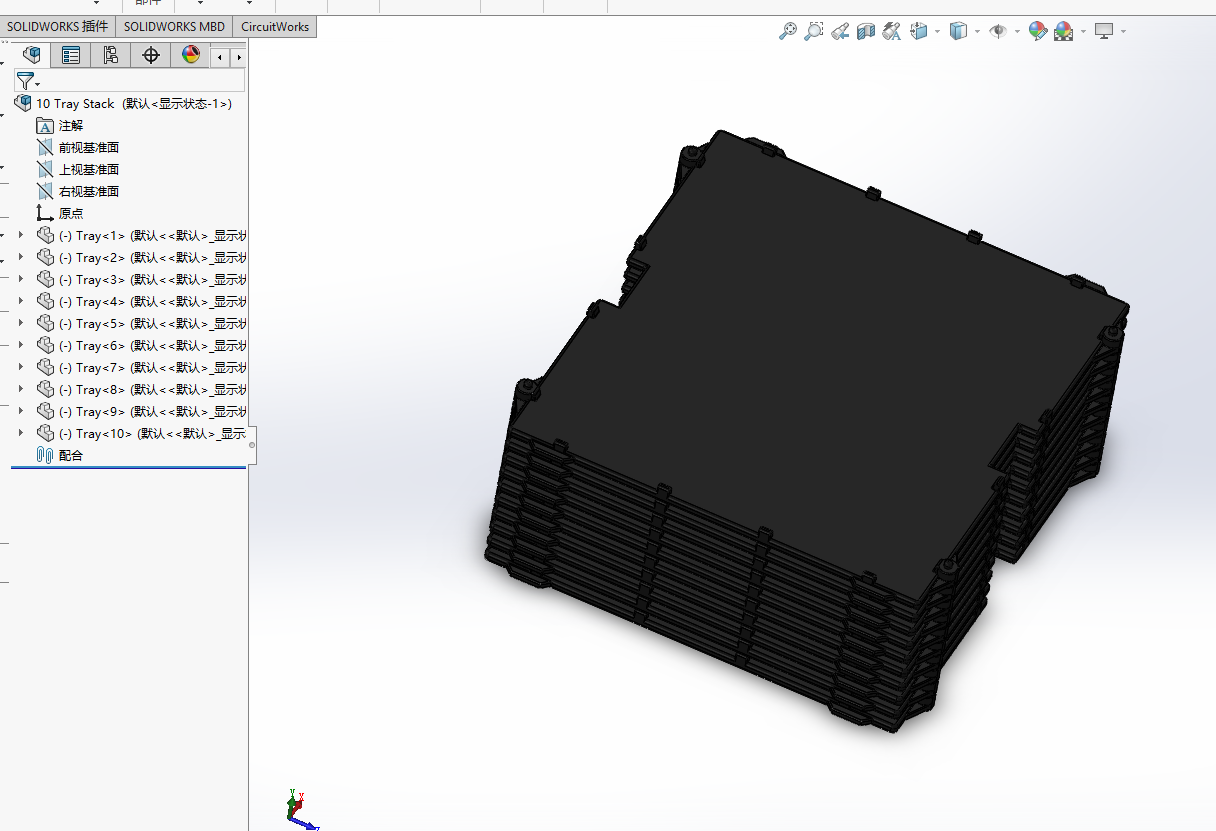Toggle the Section View icon
1216x831 pixels.
[866, 31]
